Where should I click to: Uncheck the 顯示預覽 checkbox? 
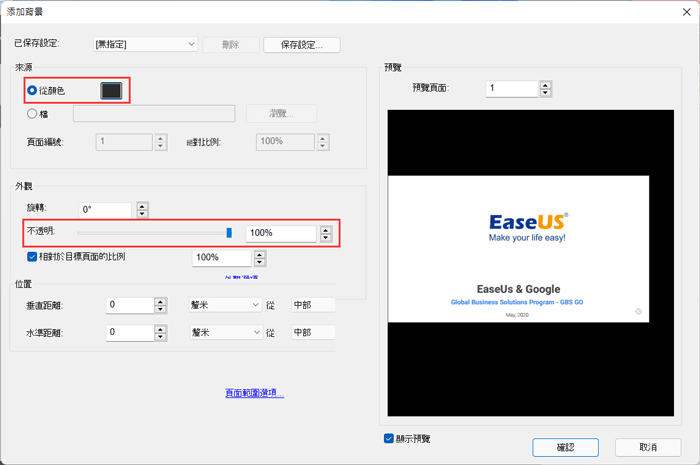point(389,438)
